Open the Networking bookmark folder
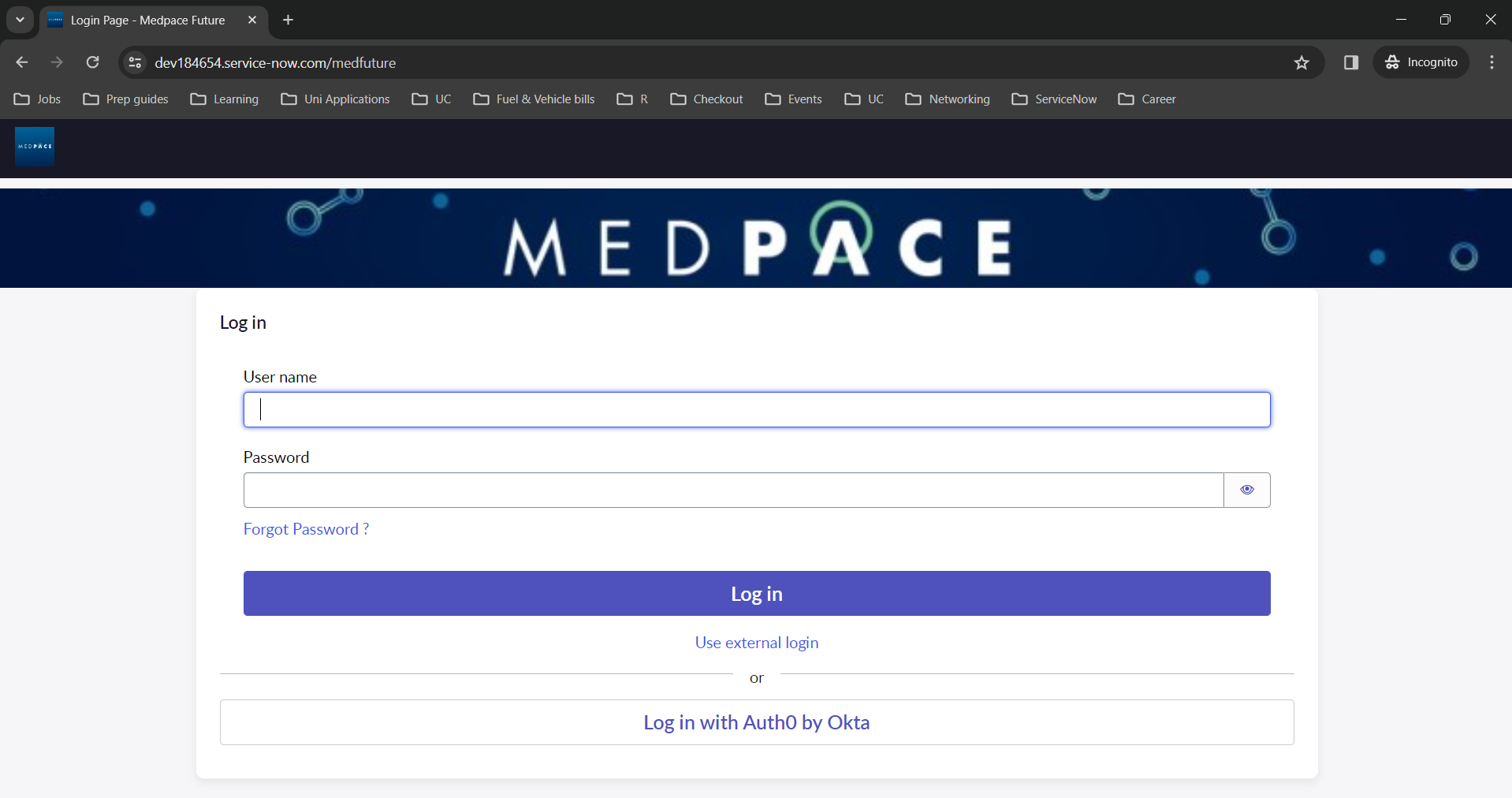1512x798 pixels. click(948, 99)
